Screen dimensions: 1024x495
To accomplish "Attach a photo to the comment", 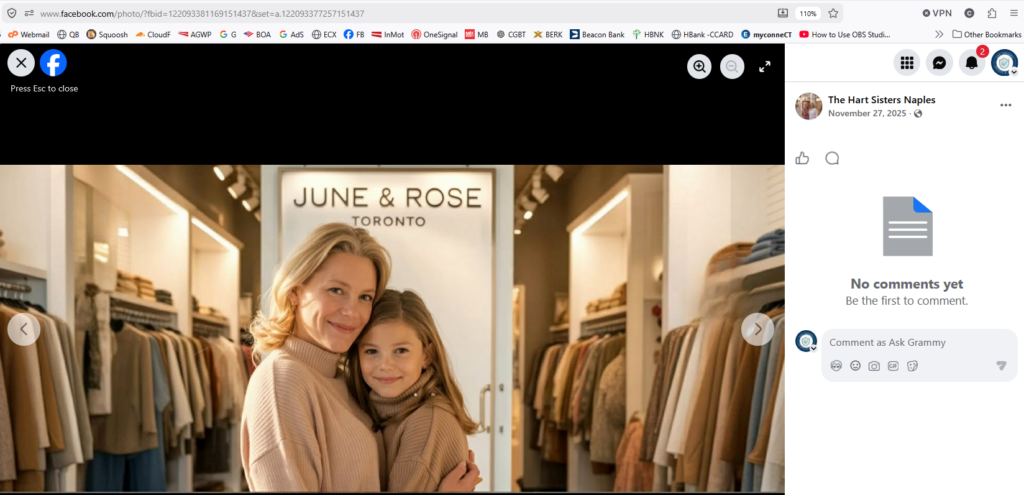I will tap(874, 366).
